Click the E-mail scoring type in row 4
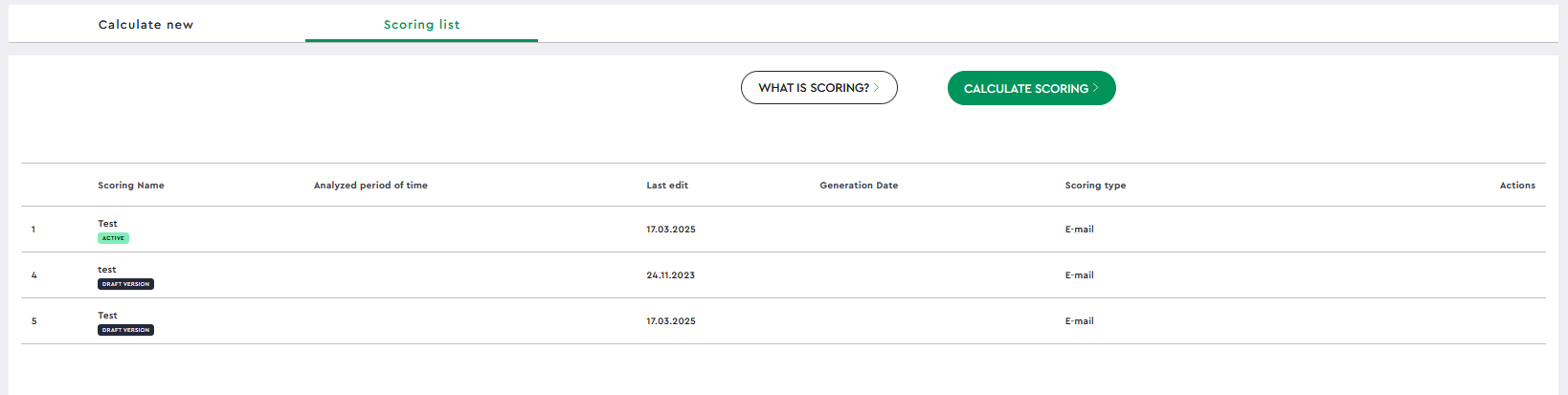 [1079, 275]
